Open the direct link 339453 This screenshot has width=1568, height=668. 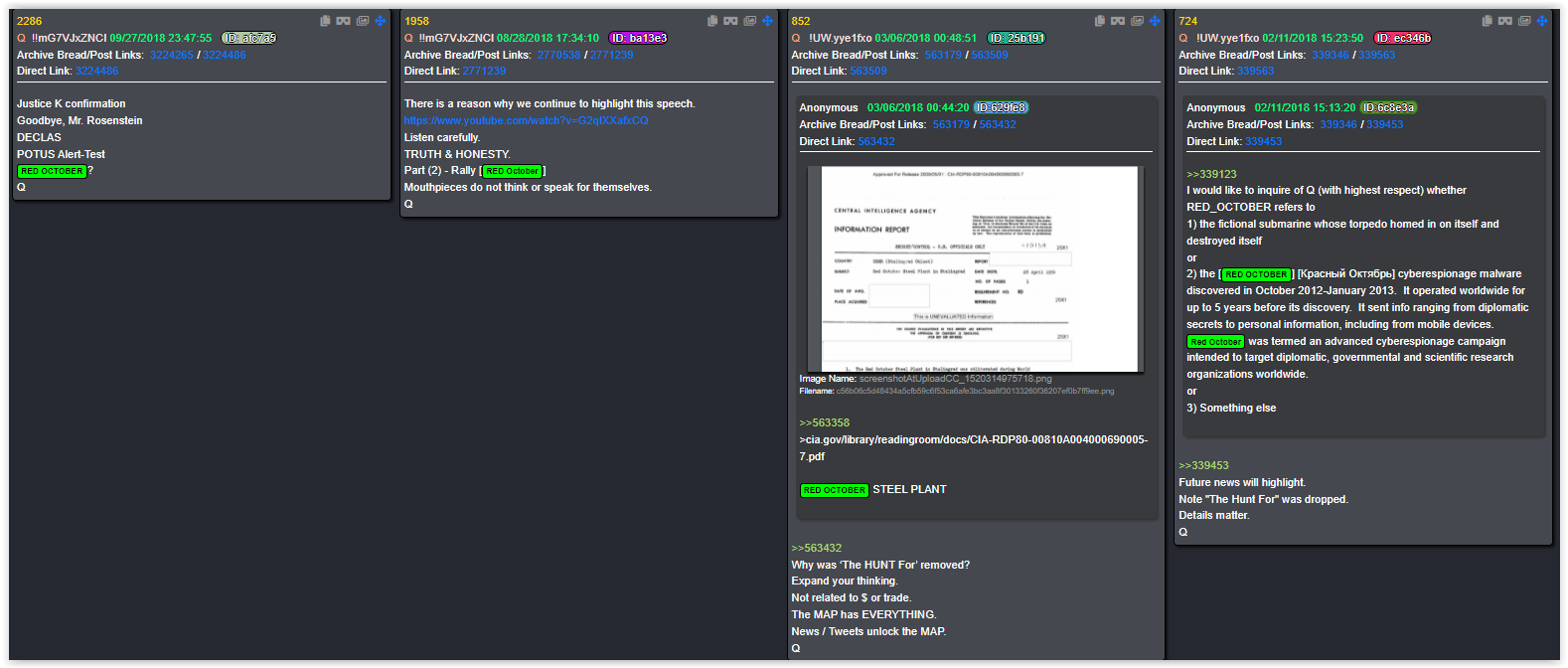1264,141
